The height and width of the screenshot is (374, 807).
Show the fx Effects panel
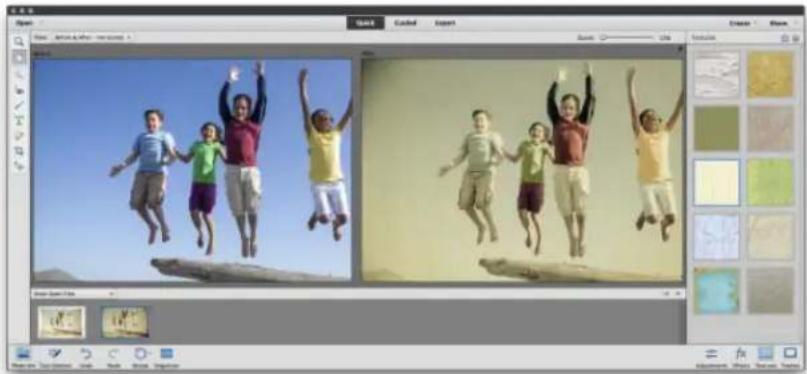coord(741,358)
